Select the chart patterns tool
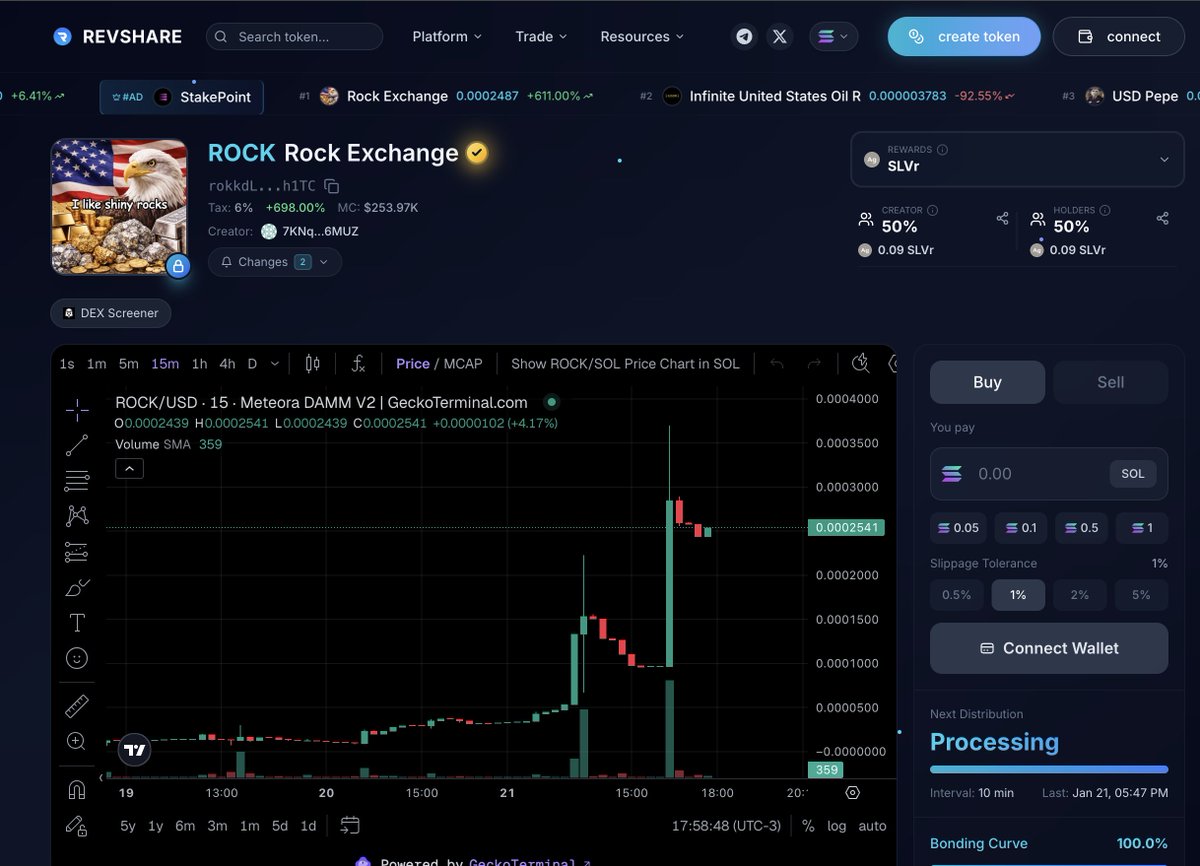The image size is (1200, 866). [77, 516]
